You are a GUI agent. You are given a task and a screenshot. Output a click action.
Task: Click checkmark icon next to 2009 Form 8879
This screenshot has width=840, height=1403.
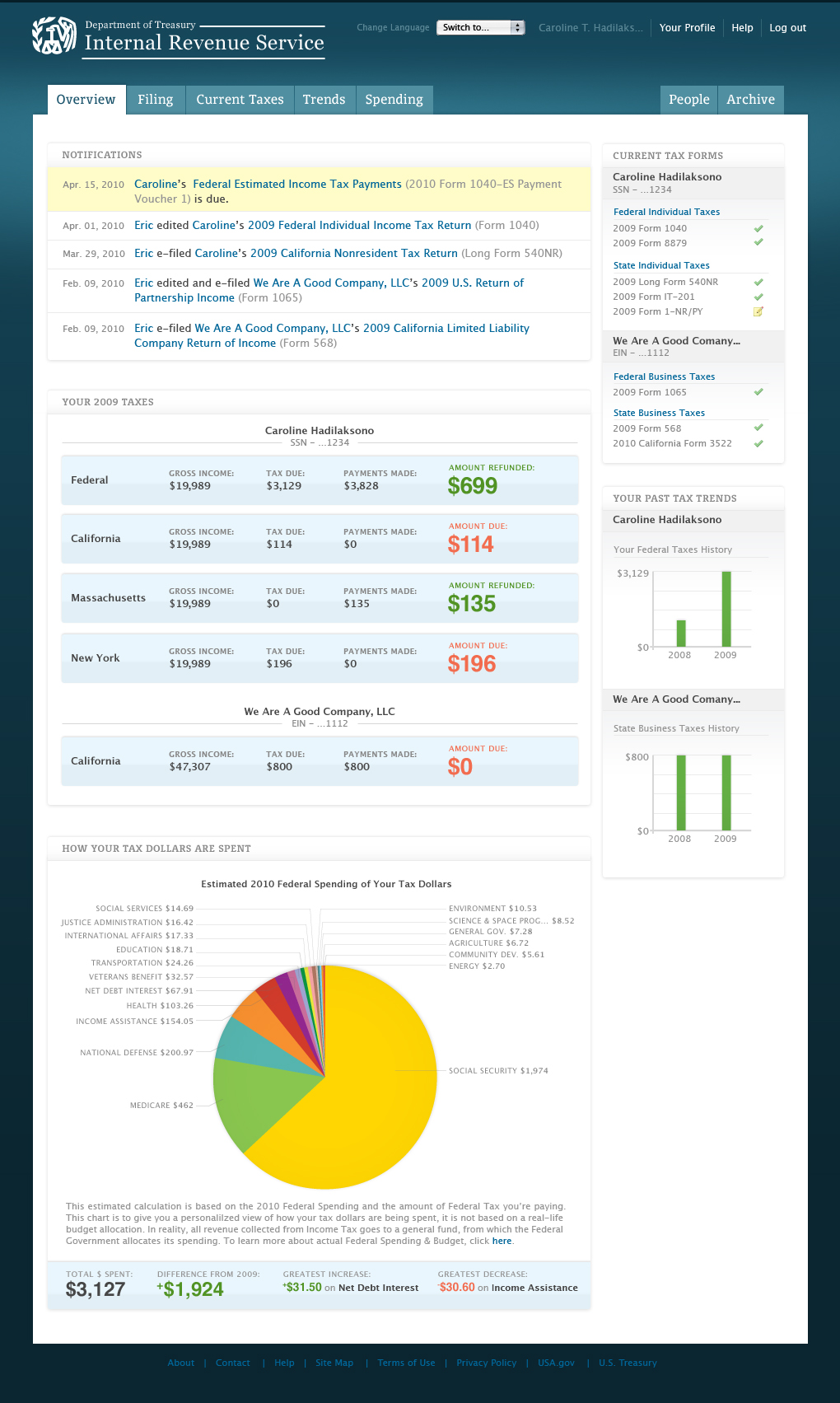(758, 242)
